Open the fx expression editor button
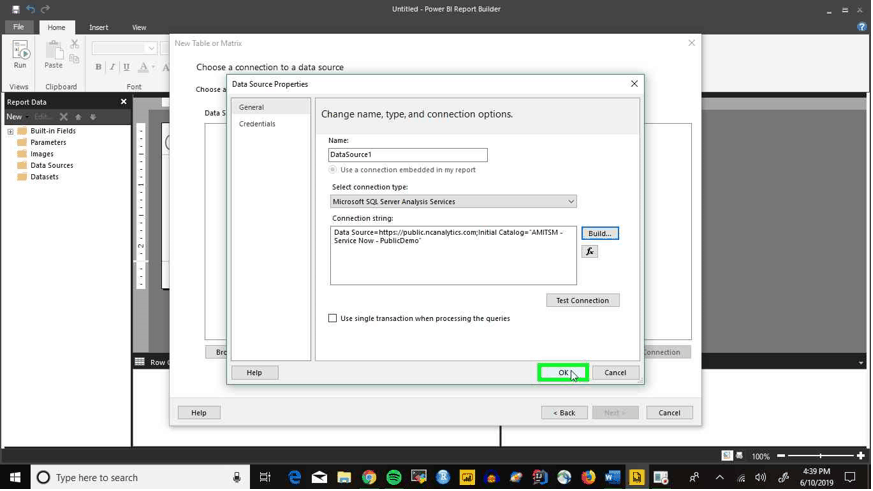 click(590, 252)
